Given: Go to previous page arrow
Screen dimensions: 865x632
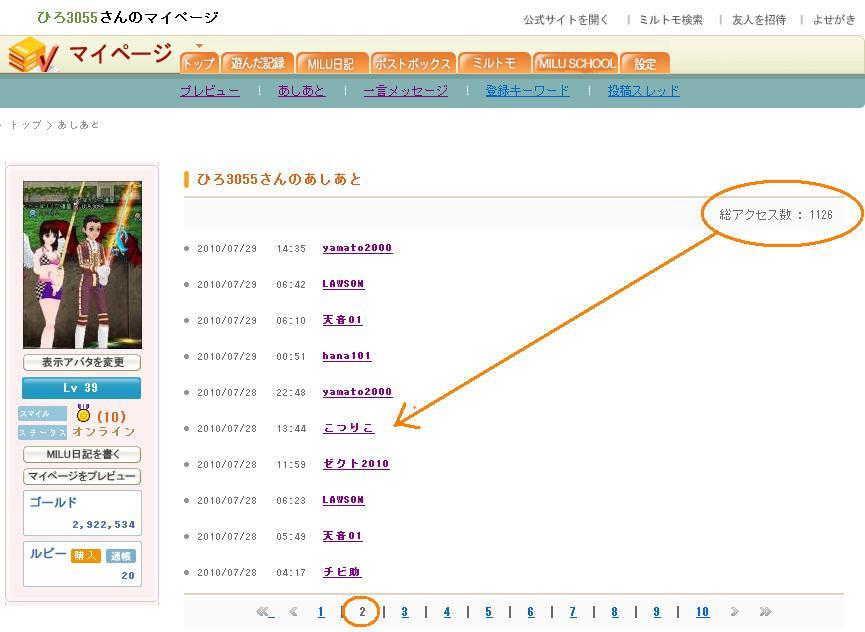Looking at the screenshot, I should (293, 612).
